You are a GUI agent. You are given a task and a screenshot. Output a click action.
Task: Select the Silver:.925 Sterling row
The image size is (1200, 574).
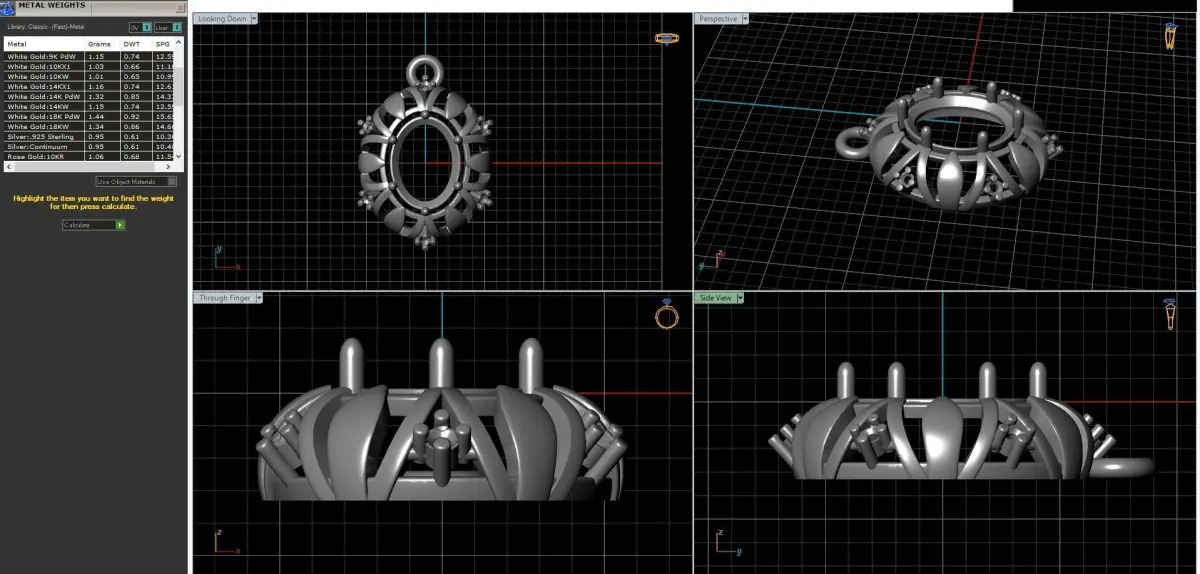[x=90, y=137]
